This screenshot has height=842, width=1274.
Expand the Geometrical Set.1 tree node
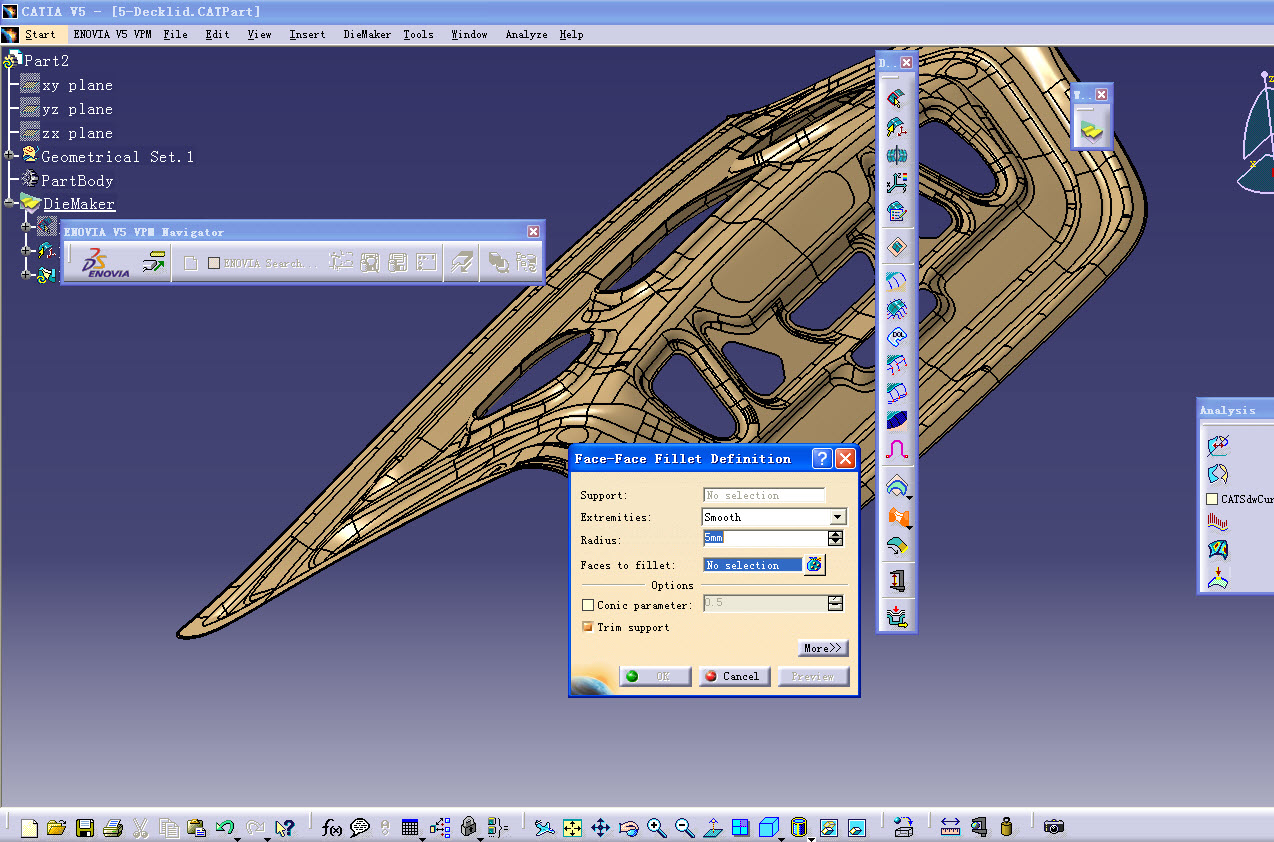9,155
